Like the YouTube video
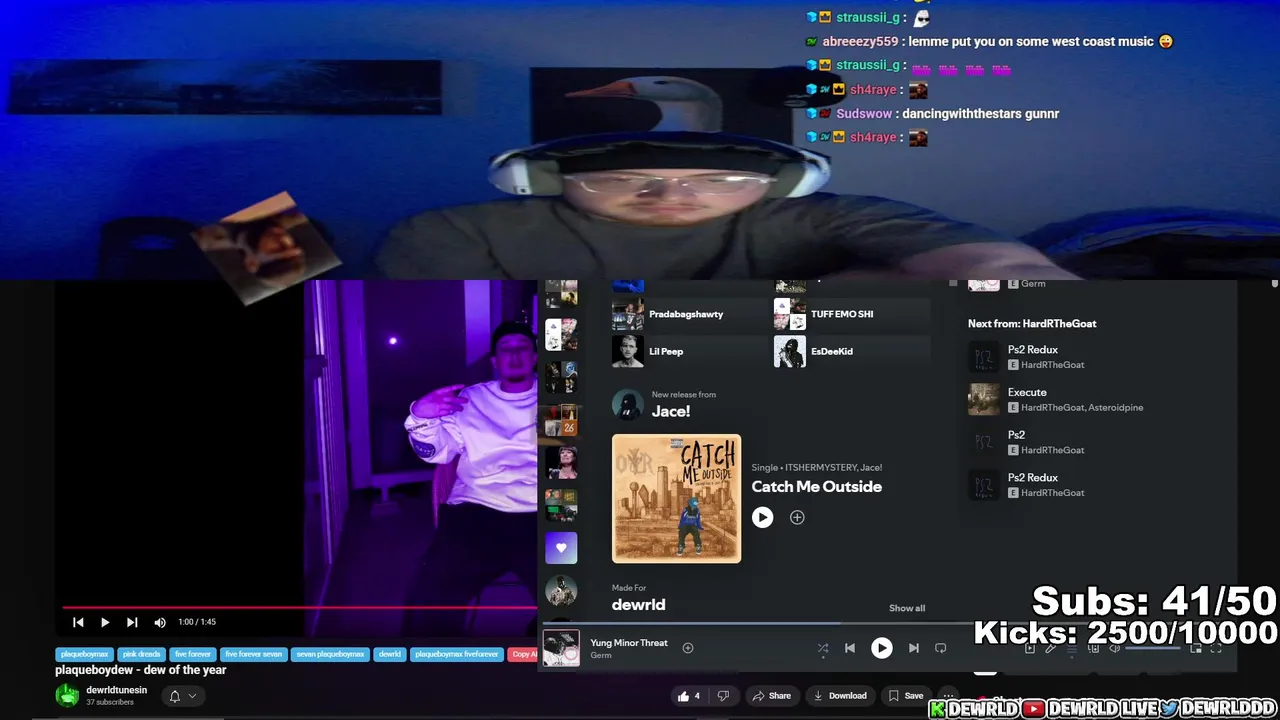Viewport: 1280px width, 720px height. 690,696
